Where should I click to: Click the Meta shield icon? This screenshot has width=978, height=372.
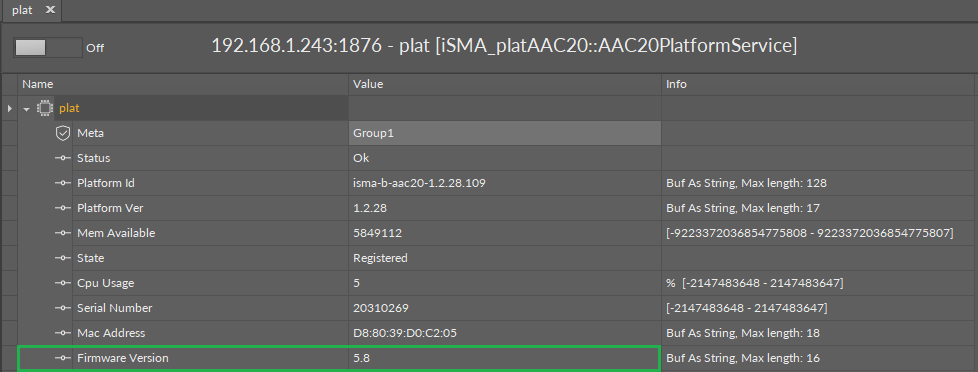62,133
